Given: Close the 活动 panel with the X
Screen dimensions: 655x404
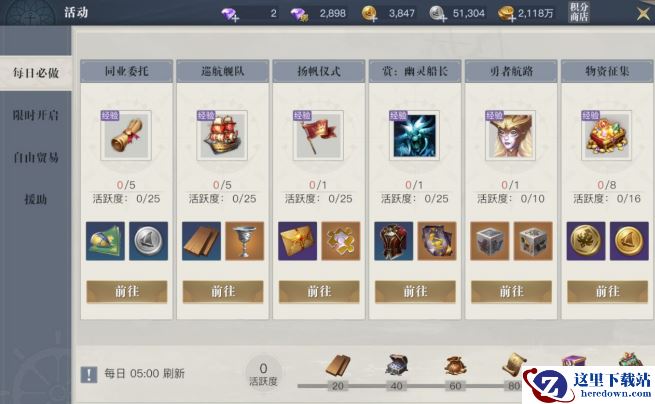Looking at the screenshot, I should (x=643, y=13).
